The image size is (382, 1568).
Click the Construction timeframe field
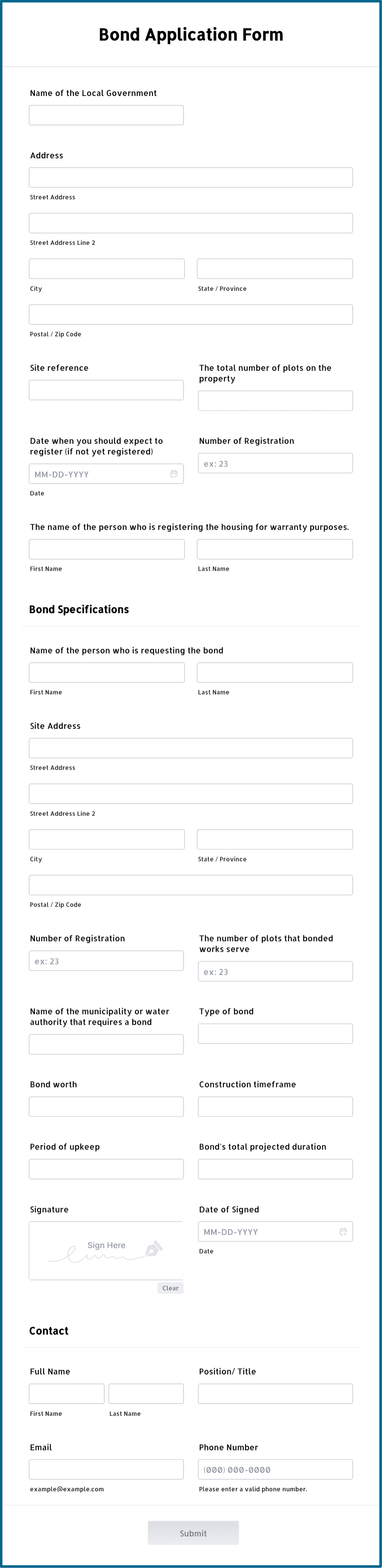click(275, 1106)
